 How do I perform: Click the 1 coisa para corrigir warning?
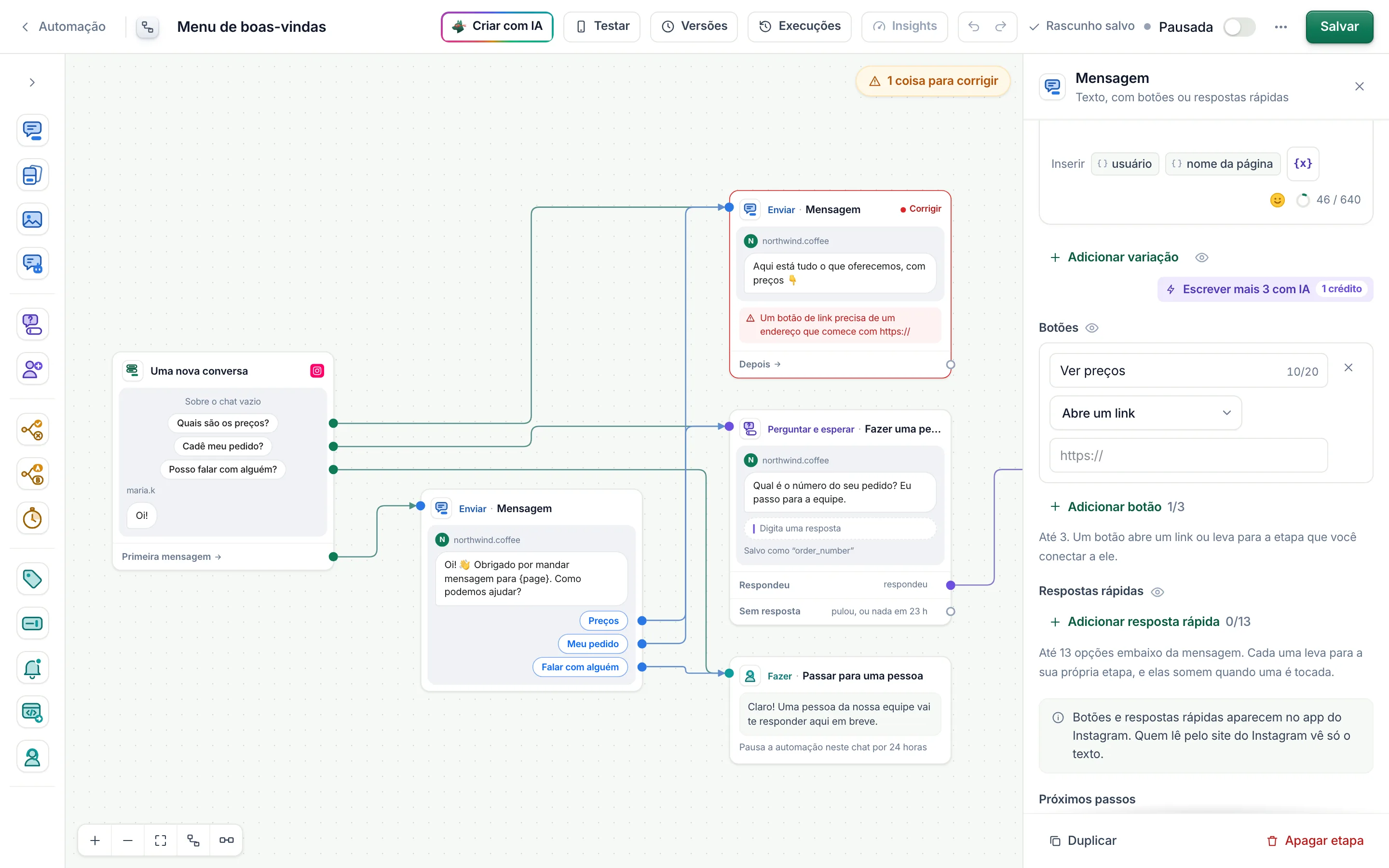coord(933,81)
